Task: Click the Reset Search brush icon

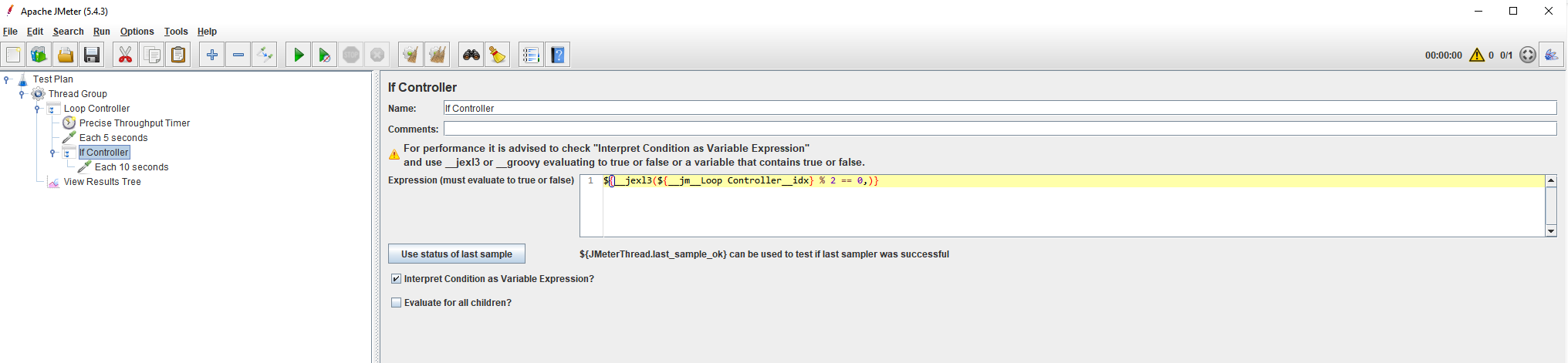Action: point(498,55)
